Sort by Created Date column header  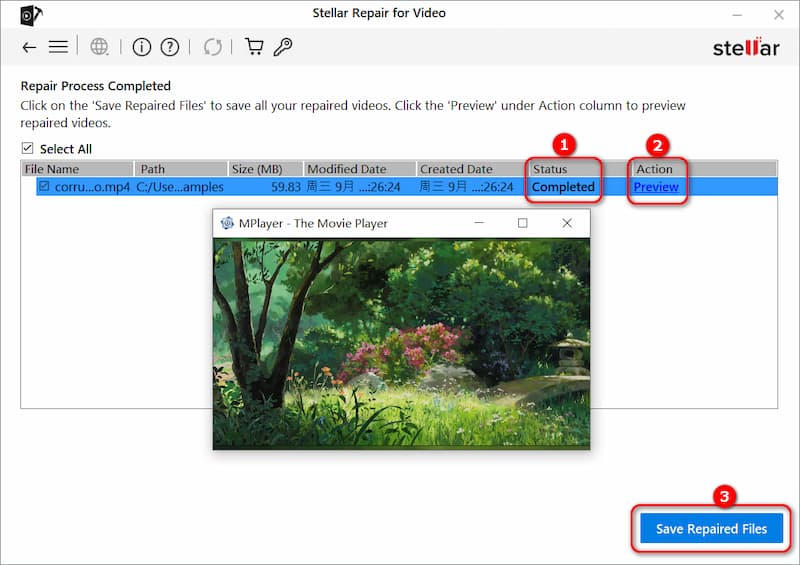click(471, 169)
